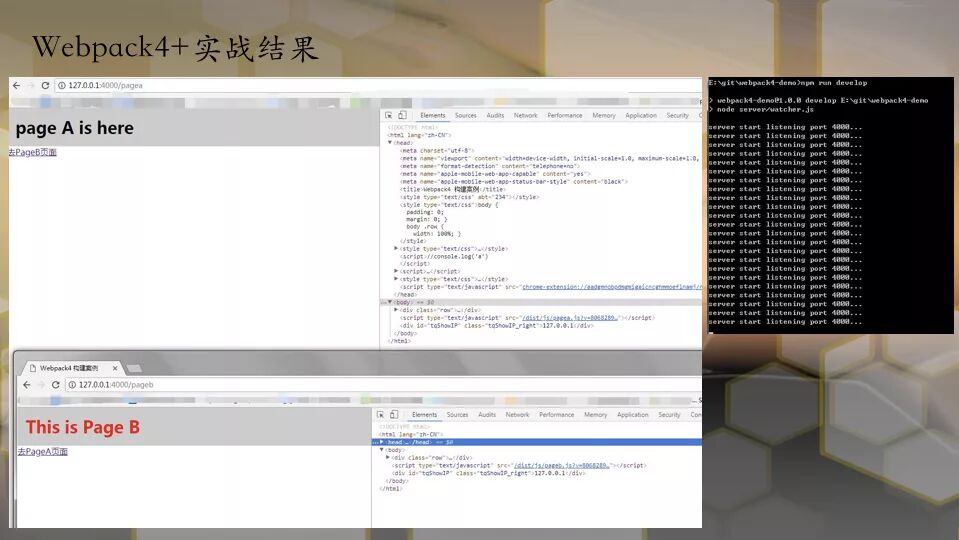The width and height of the screenshot is (959, 540).
Task: Open the 去PageB页面 link
Action: click(32, 152)
